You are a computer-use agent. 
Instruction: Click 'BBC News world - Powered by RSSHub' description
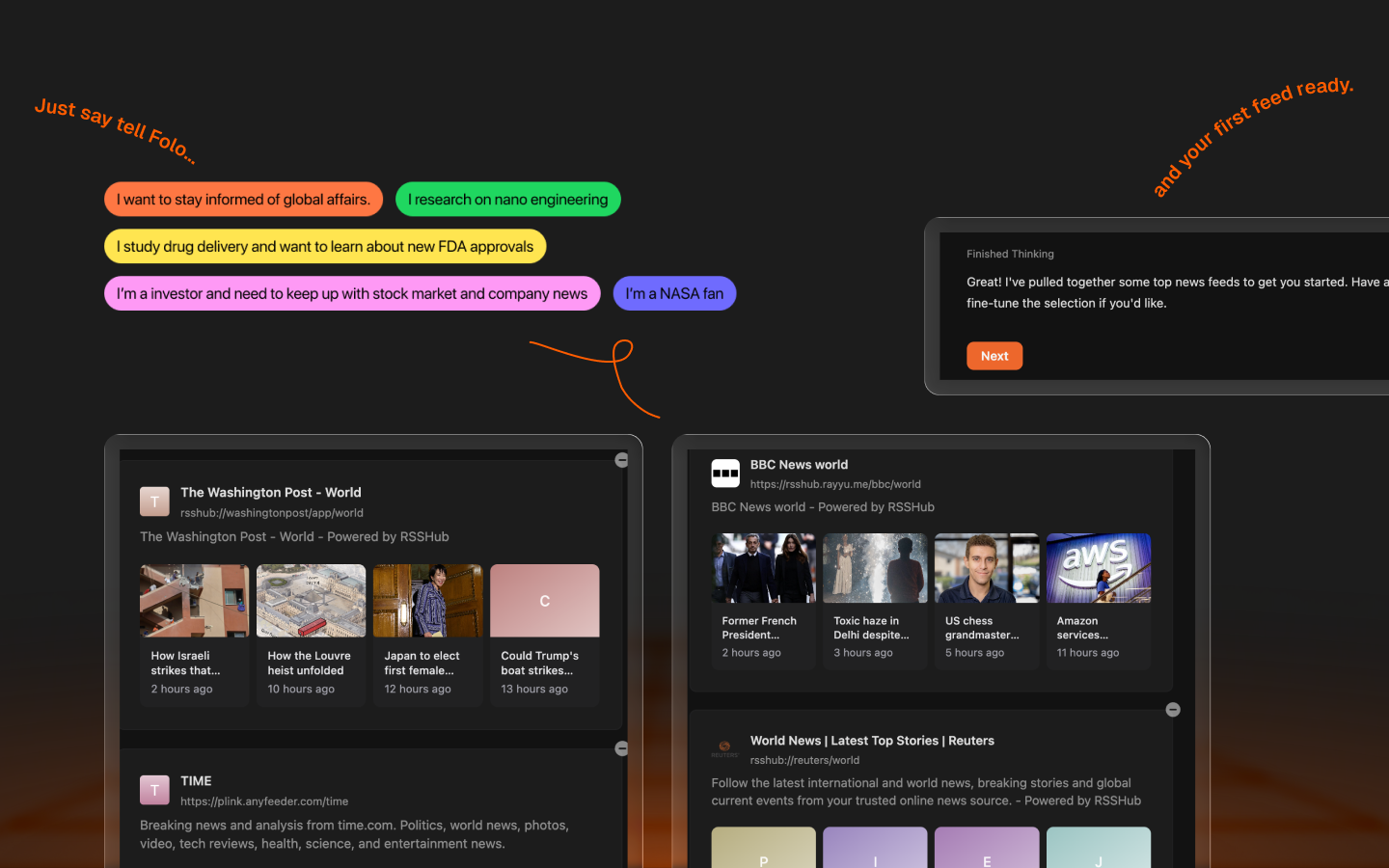click(x=823, y=507)
